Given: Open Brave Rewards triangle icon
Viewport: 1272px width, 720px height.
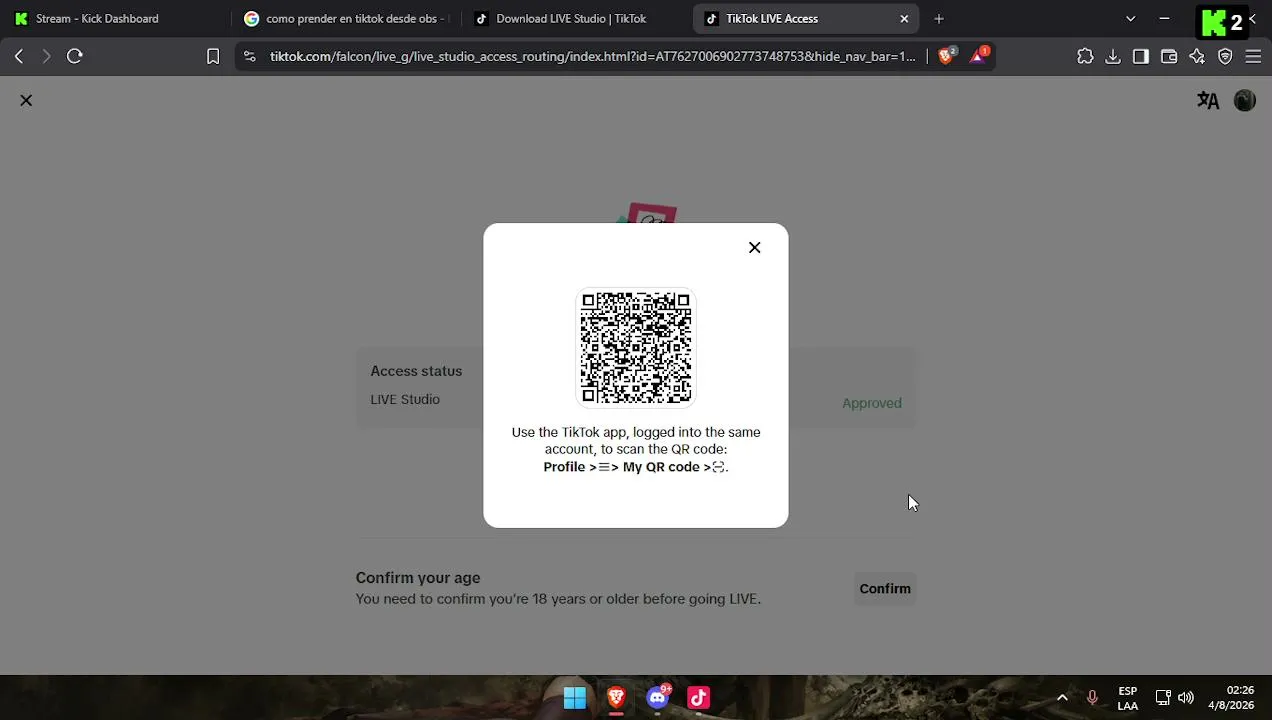Looking at the screenshot, I should (979, 56).
